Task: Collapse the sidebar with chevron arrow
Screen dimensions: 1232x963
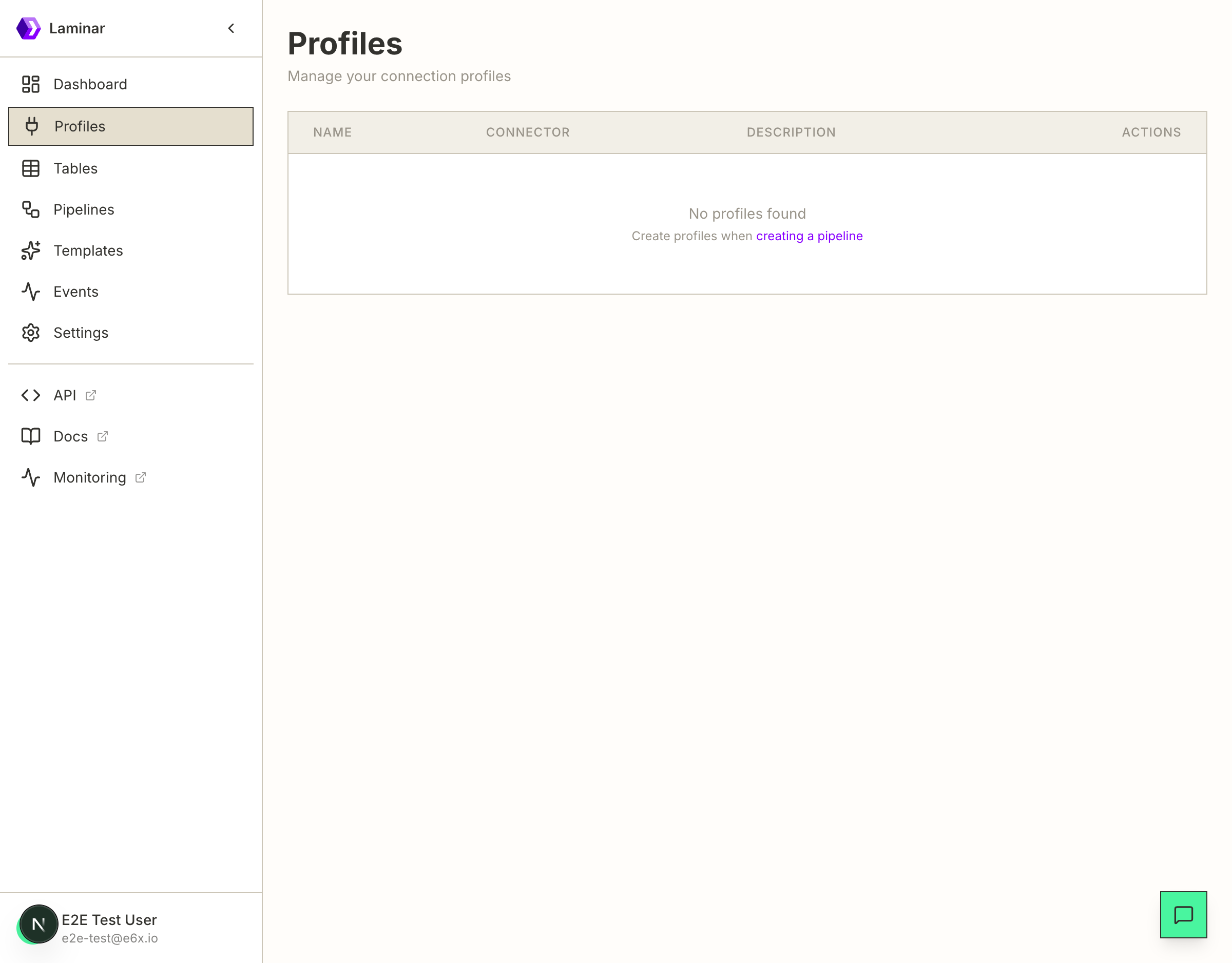Action: click(230, 28)
